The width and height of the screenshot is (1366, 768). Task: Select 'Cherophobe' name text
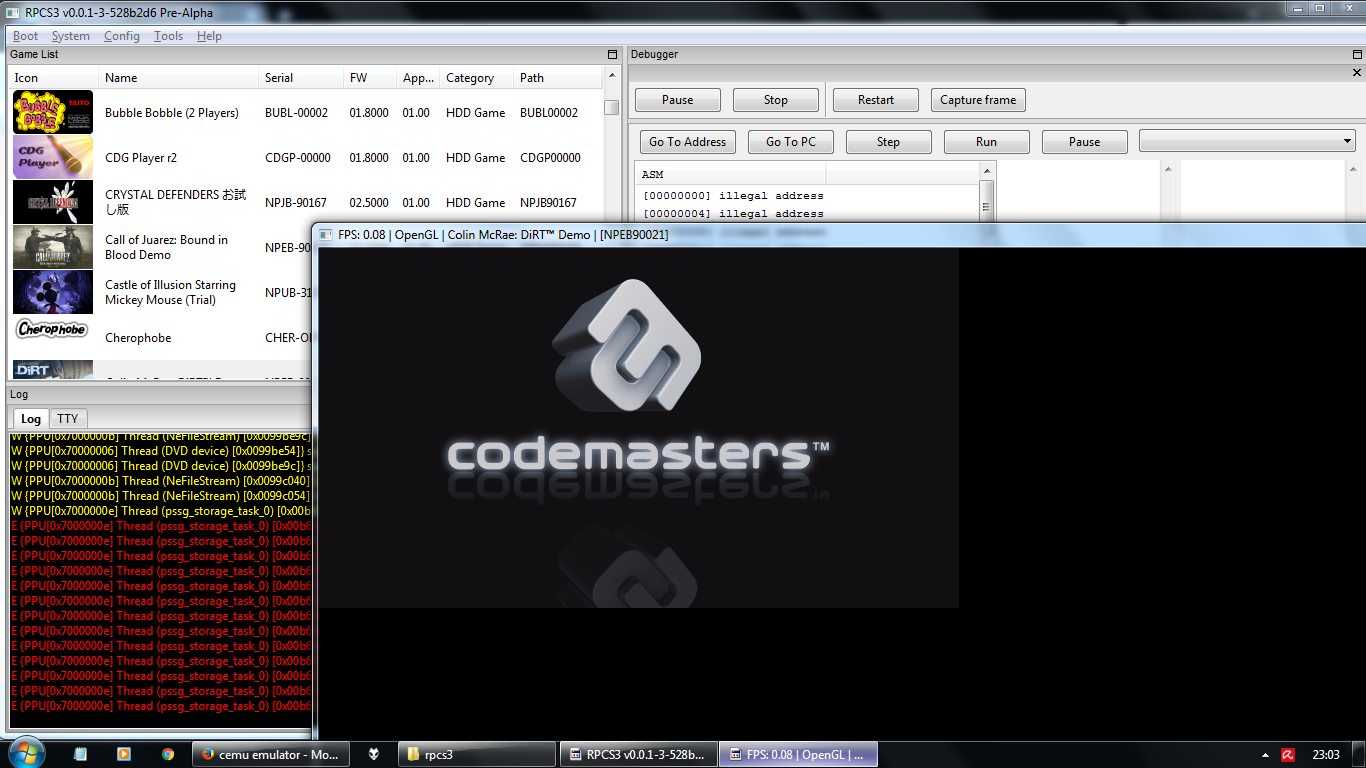tap(138, 338)
